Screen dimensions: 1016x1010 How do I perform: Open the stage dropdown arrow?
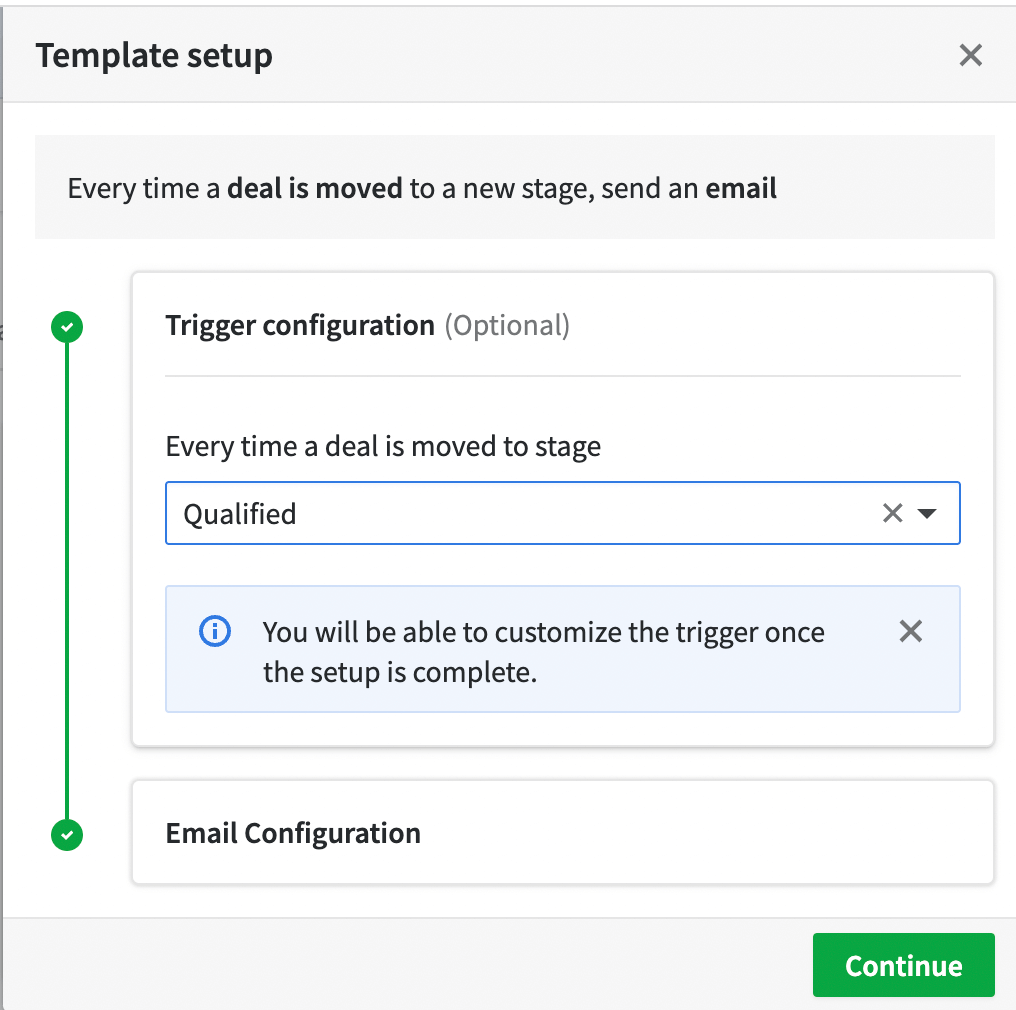(927, 514)
